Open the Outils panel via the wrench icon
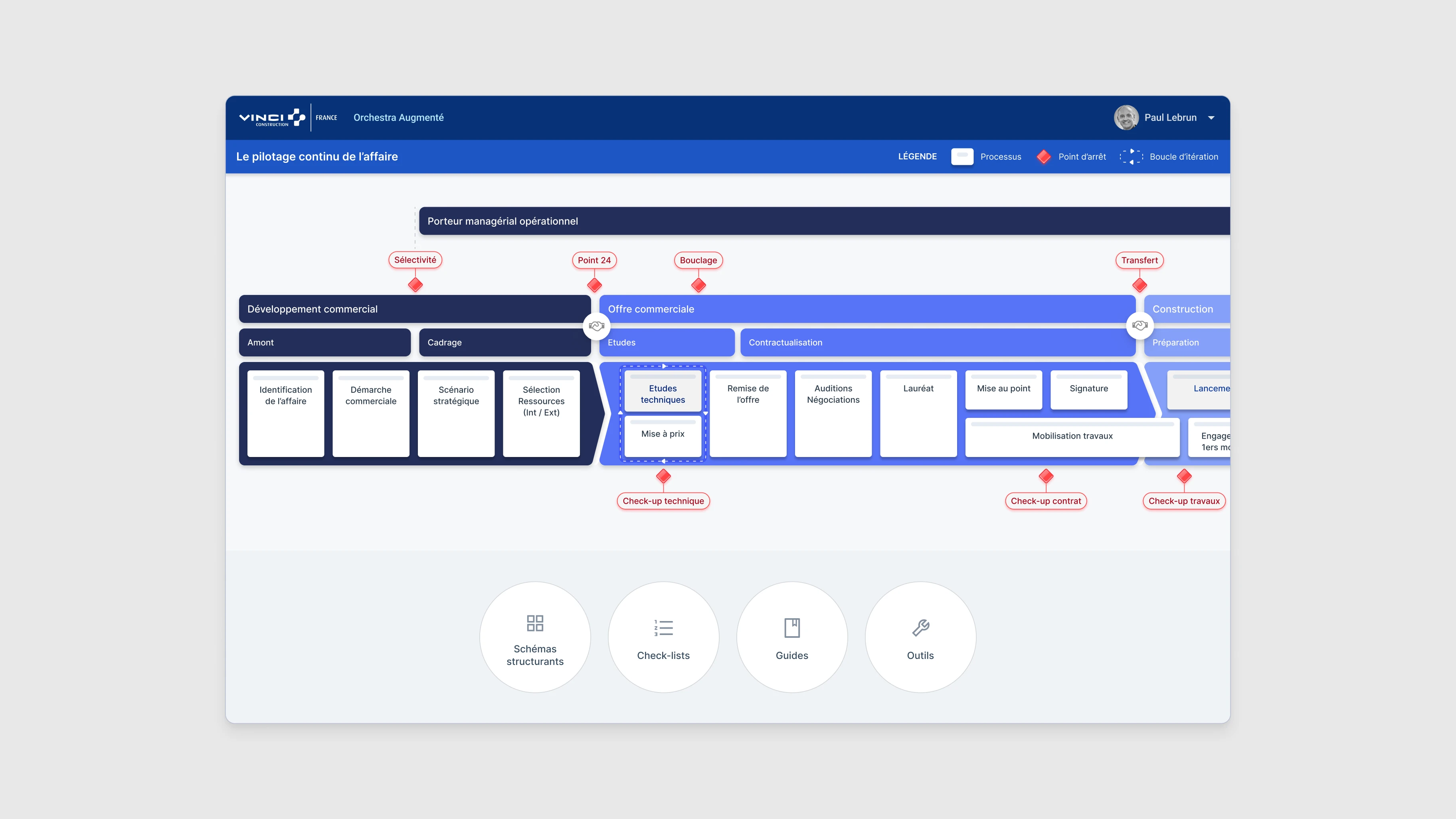This screenshot has width=1456, height=819. [x=920, y=627]
